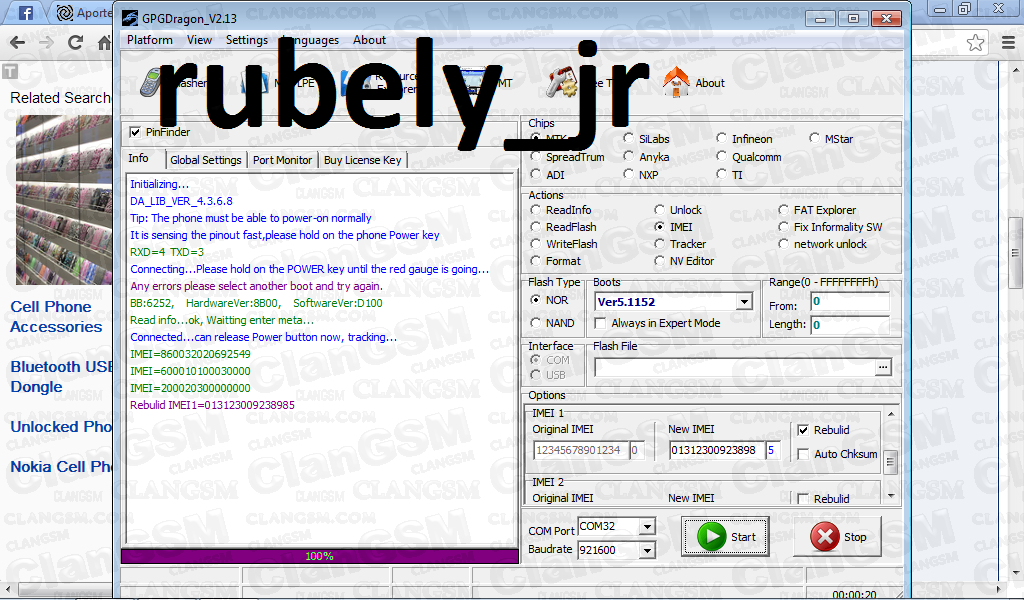This screenshot has width=1024, height=600.
Task: Open the browser hamburger menu
Action: 1008,43
